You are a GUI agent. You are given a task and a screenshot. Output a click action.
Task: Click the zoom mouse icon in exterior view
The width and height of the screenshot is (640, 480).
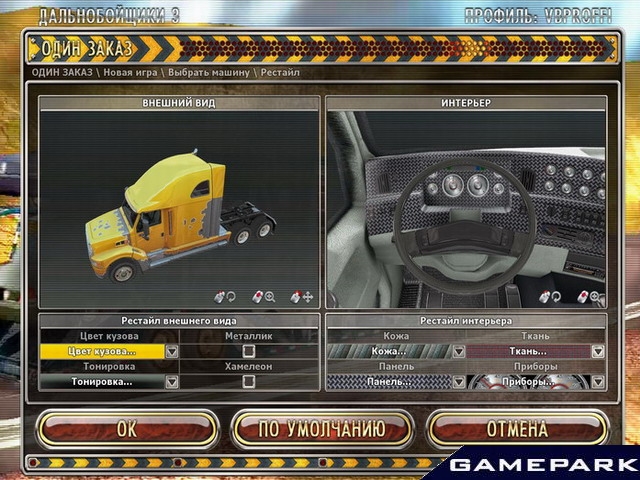(x=263, y=297)
